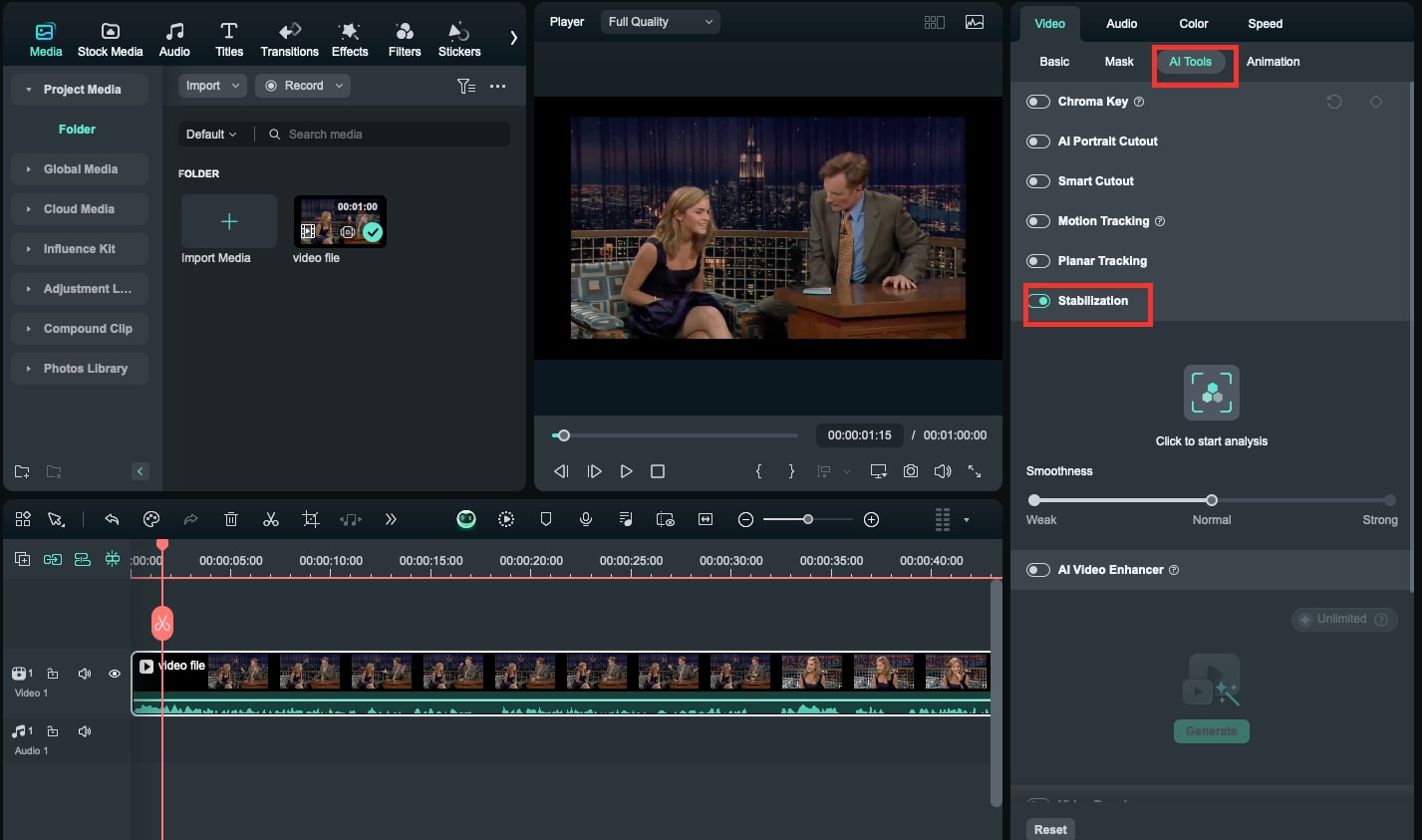This screenshot has width=1422, height=840.
Task: Click the player volume speaker icon
Action: (x=943, y=471)
